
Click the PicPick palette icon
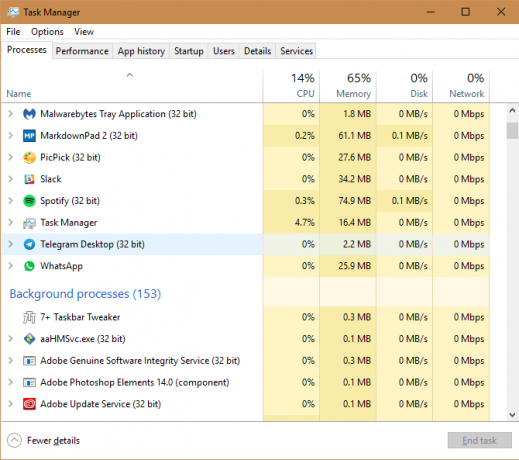[29, 157]
